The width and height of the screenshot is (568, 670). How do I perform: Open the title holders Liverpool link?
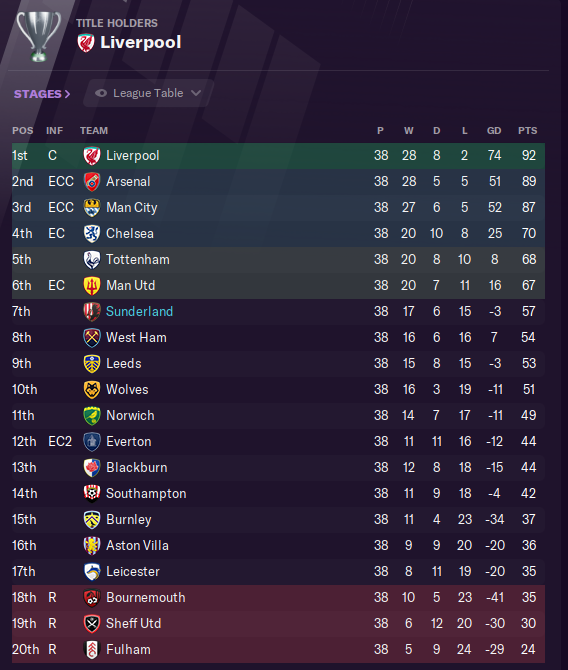pyautogui.click(x=141, y=42)
